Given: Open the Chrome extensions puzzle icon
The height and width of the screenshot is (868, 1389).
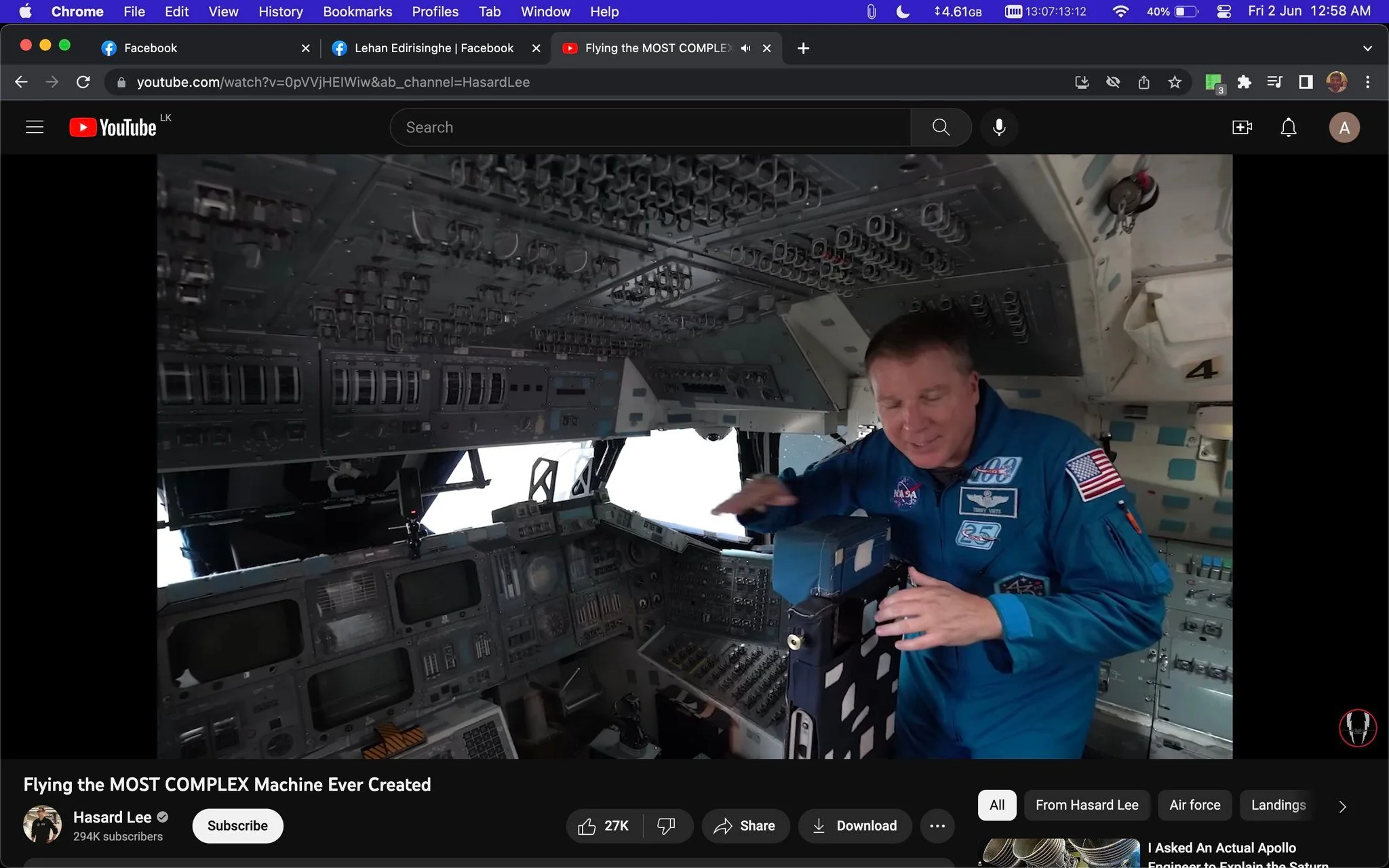Looking at the screenshot, I should [1244, 82].
